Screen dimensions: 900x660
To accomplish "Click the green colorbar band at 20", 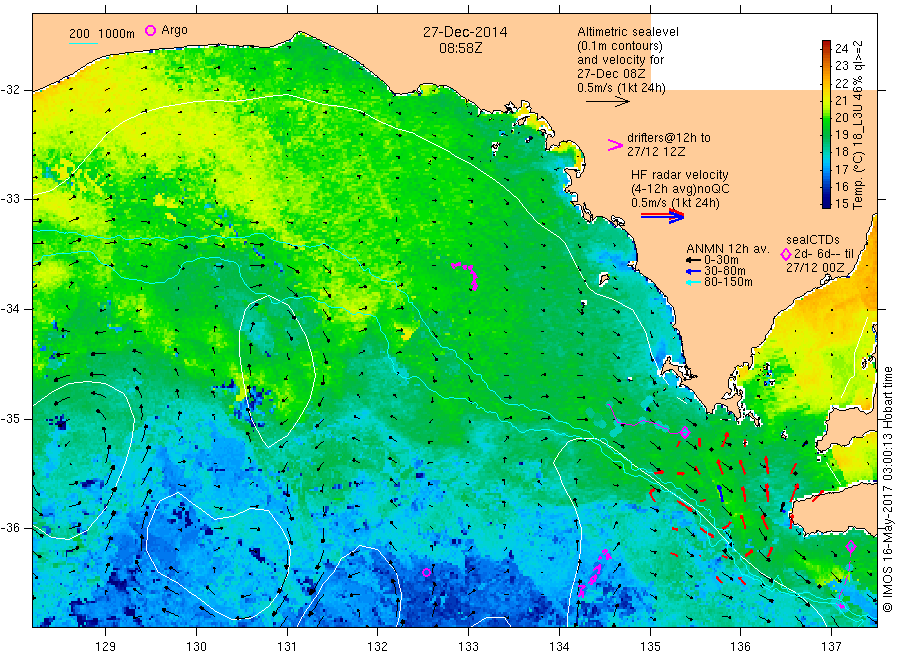I will tap(826, 118).
